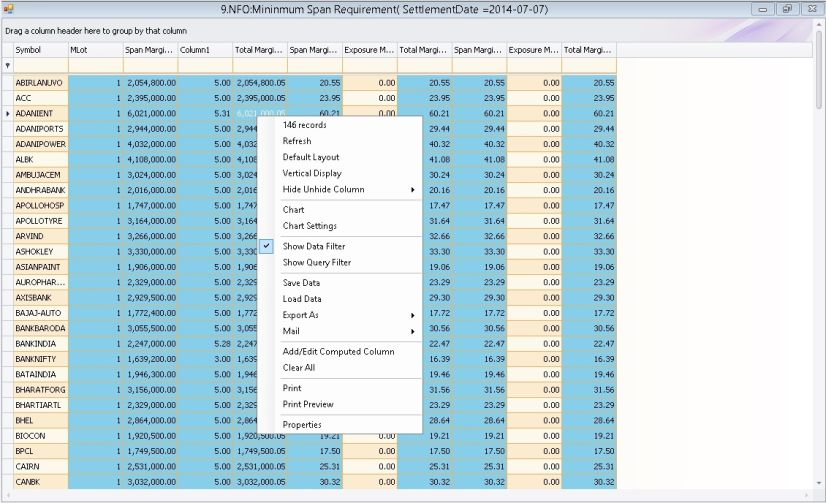This screenshot has width=826, height=503.
Task: Choose Refresh from the context menu
Action: click(297, 141)
